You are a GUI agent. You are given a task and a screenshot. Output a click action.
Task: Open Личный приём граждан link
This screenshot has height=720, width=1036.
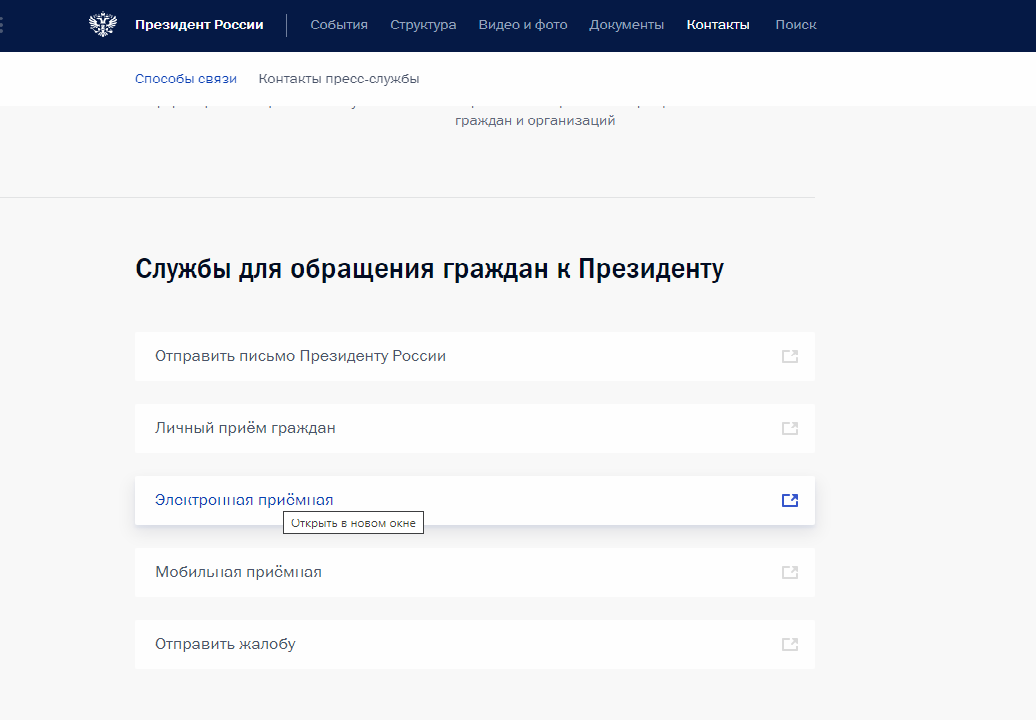[x=474, y=429]
